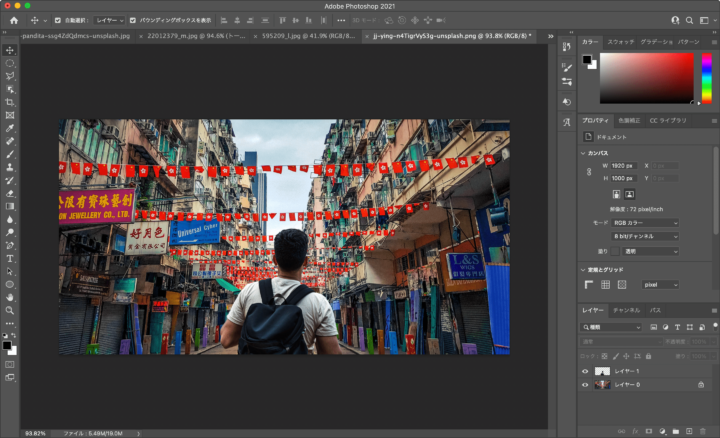Screen dimensions: 720x438
Task: Click the canvas width W field
Action: tap(624, 166)
